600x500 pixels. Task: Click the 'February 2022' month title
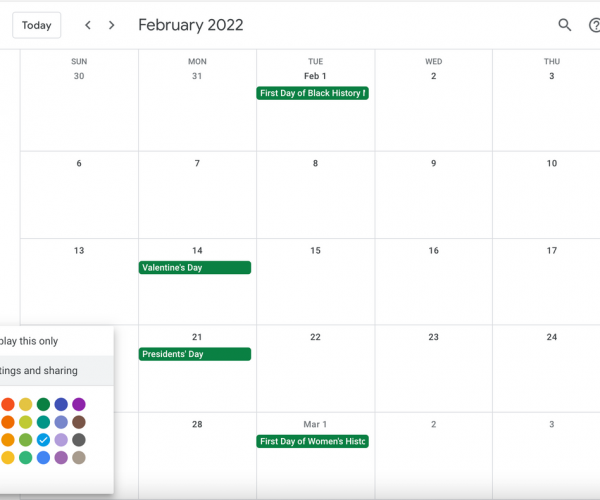click(191, 25)
